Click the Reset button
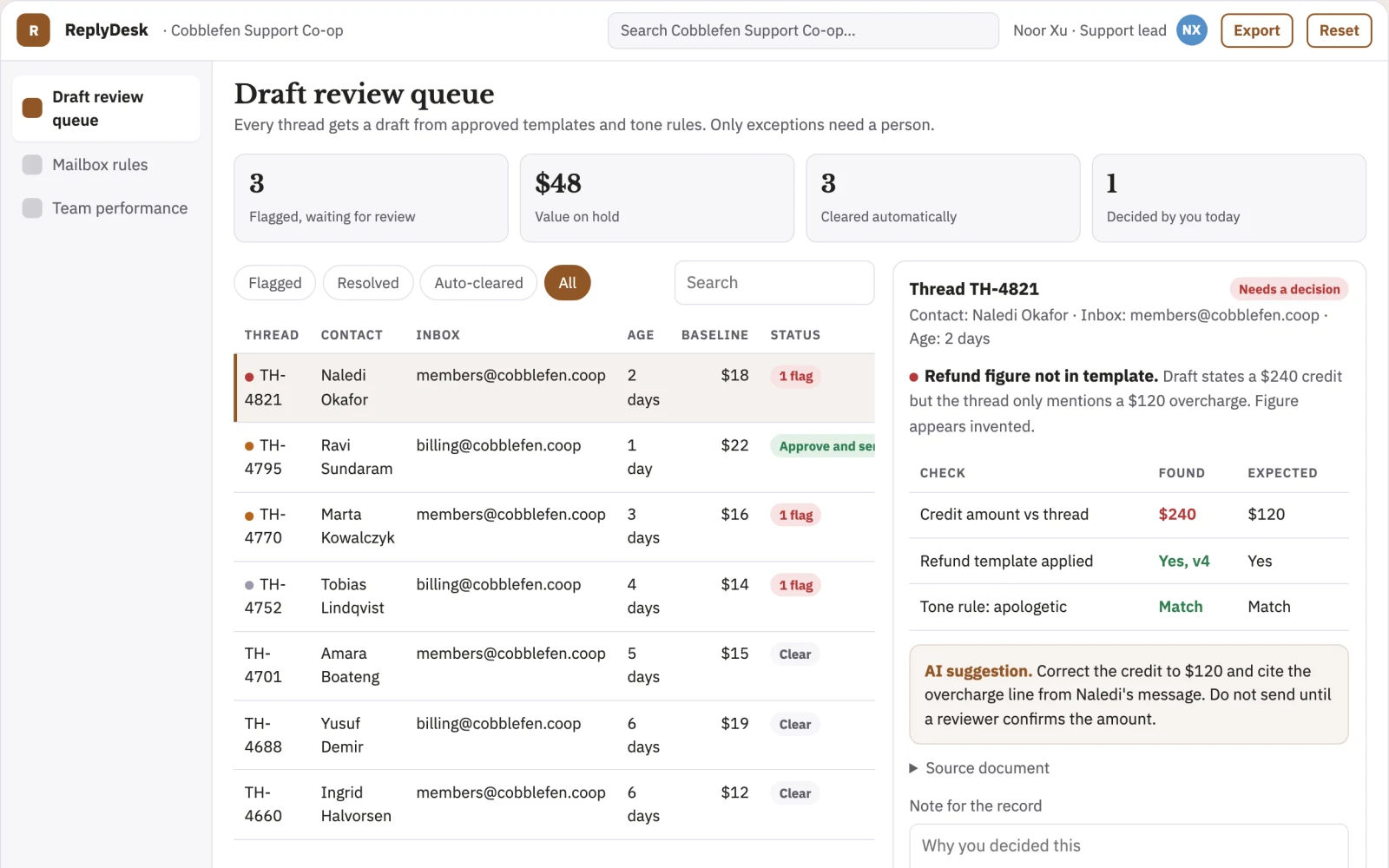This screenshot has width=1389, height=868. (1339, 30)
